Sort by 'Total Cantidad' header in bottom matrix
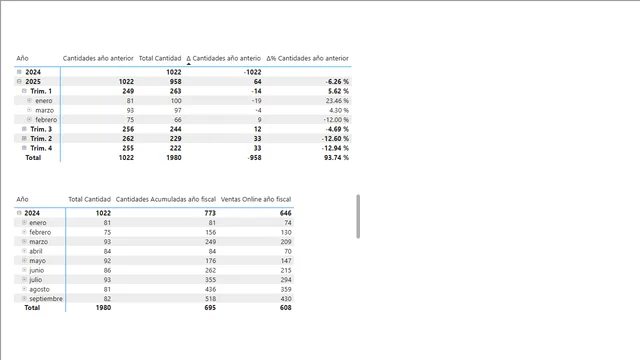 click(89, 199)
